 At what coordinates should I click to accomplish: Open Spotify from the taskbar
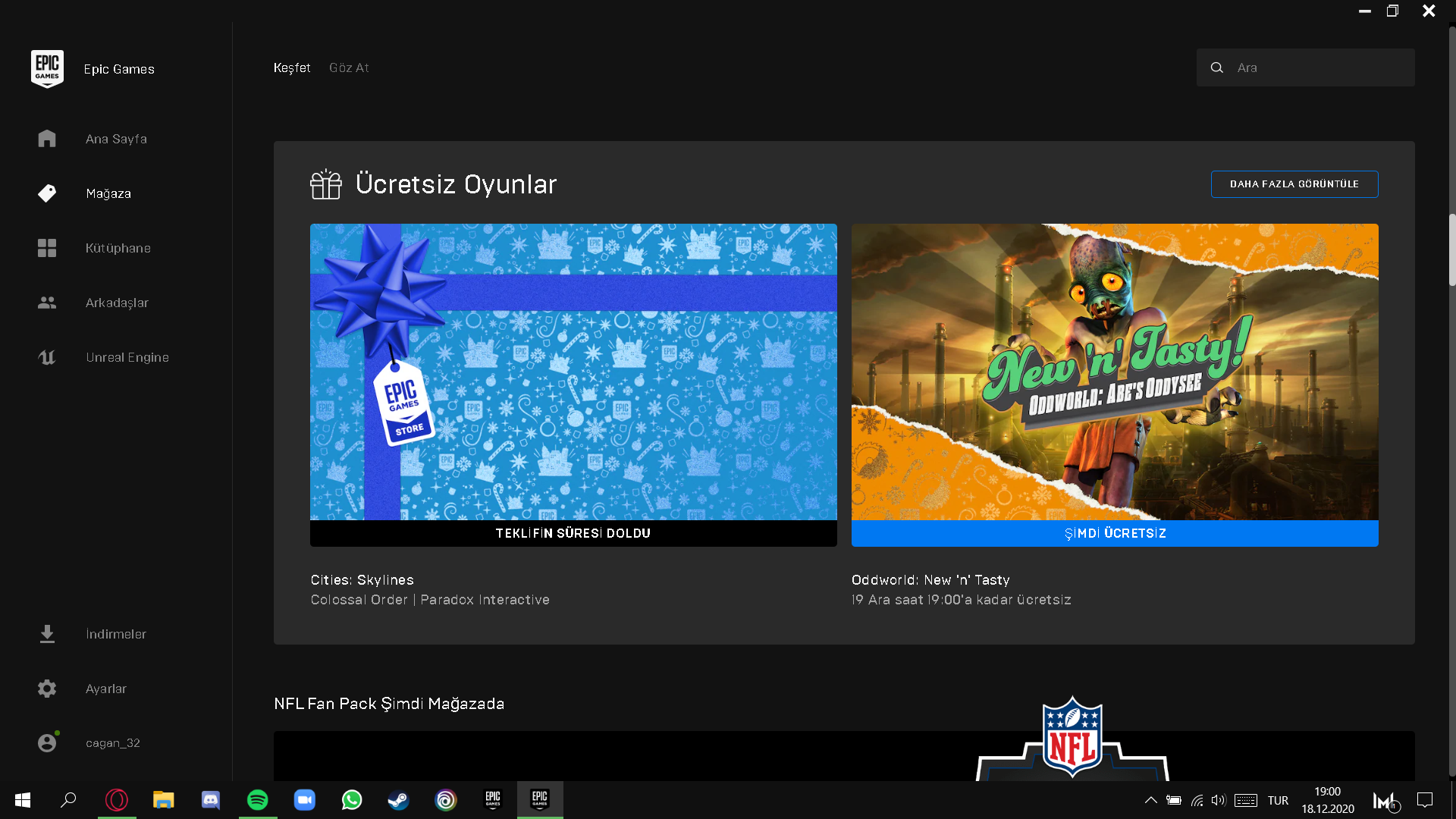pos(258,800)
